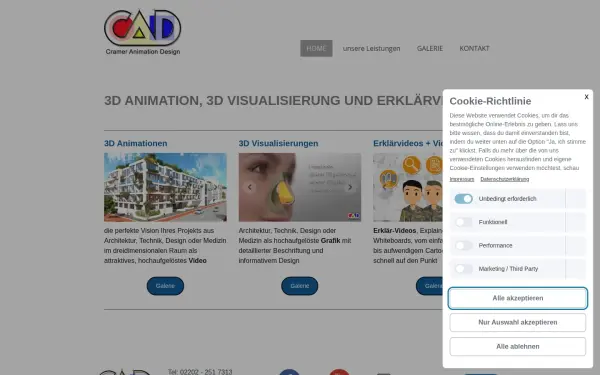Viewport: 600px width, 375px height.
Task: Open the unsere Leistungen menu item
Action: point(371,48)
